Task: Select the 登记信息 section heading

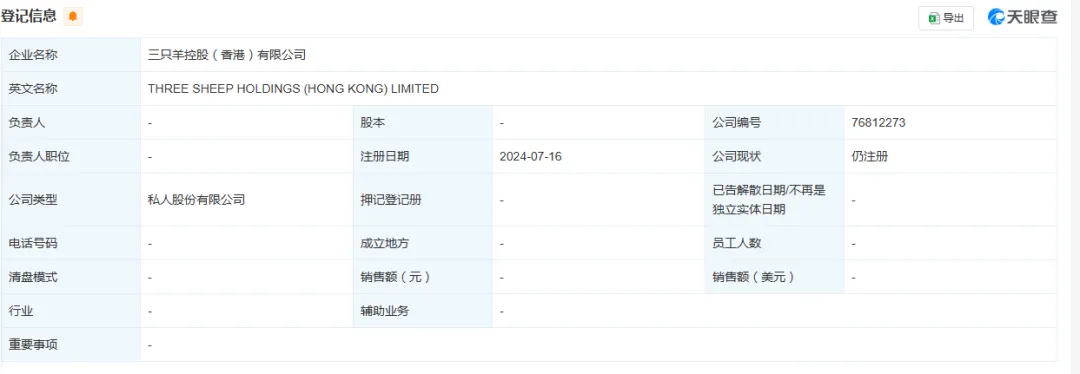Action: [29, 16]
